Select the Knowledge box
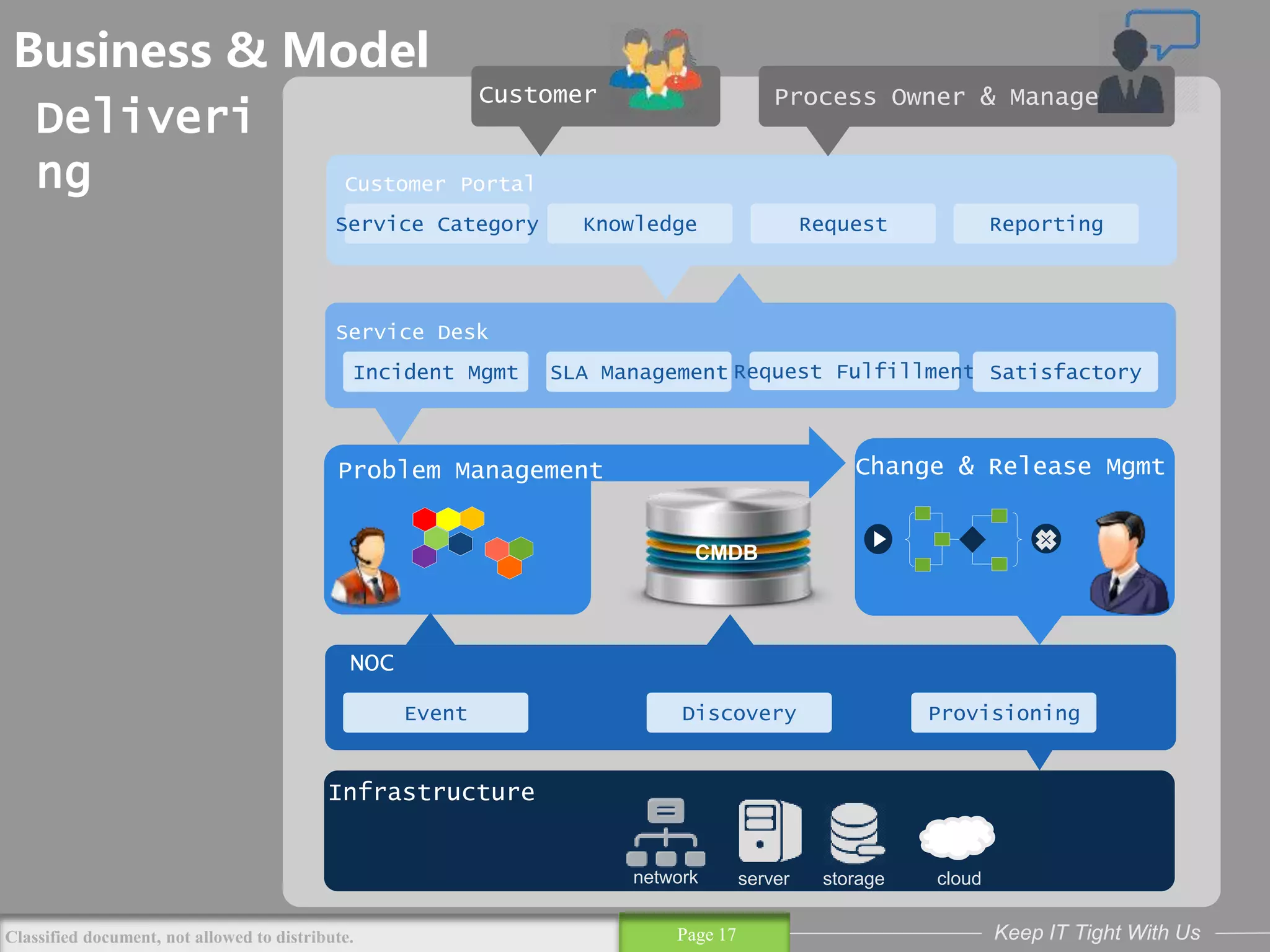Image resolution: width=1270 pixels, height=952 pixels. pyautogui.click(x=639, y=224)
